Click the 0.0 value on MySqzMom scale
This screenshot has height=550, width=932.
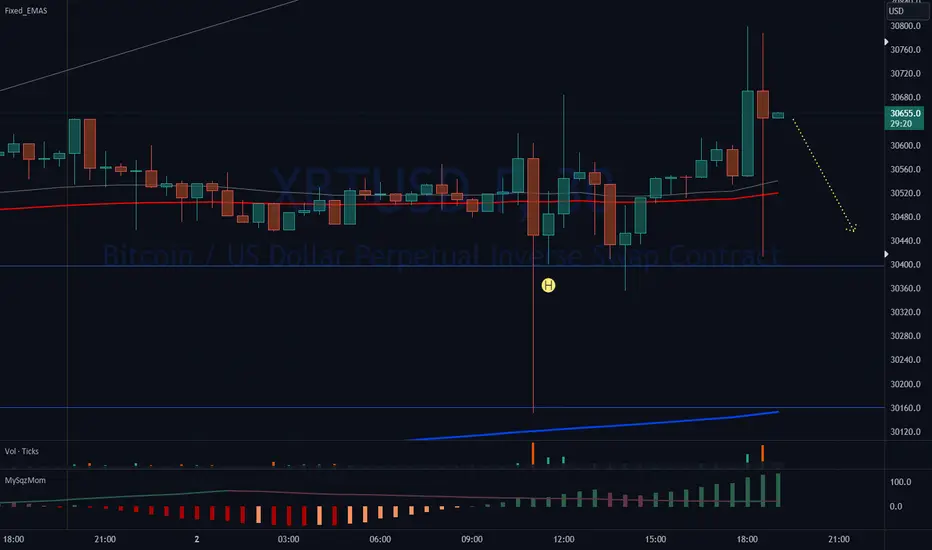click(x=896, y=507)
